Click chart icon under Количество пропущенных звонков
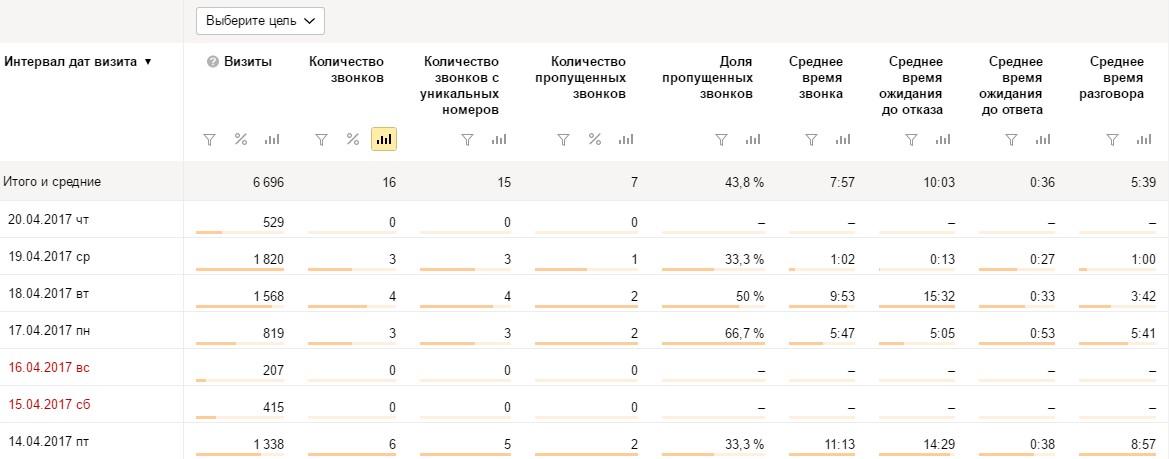This screenshot has width=1169, height=459. 626,139
